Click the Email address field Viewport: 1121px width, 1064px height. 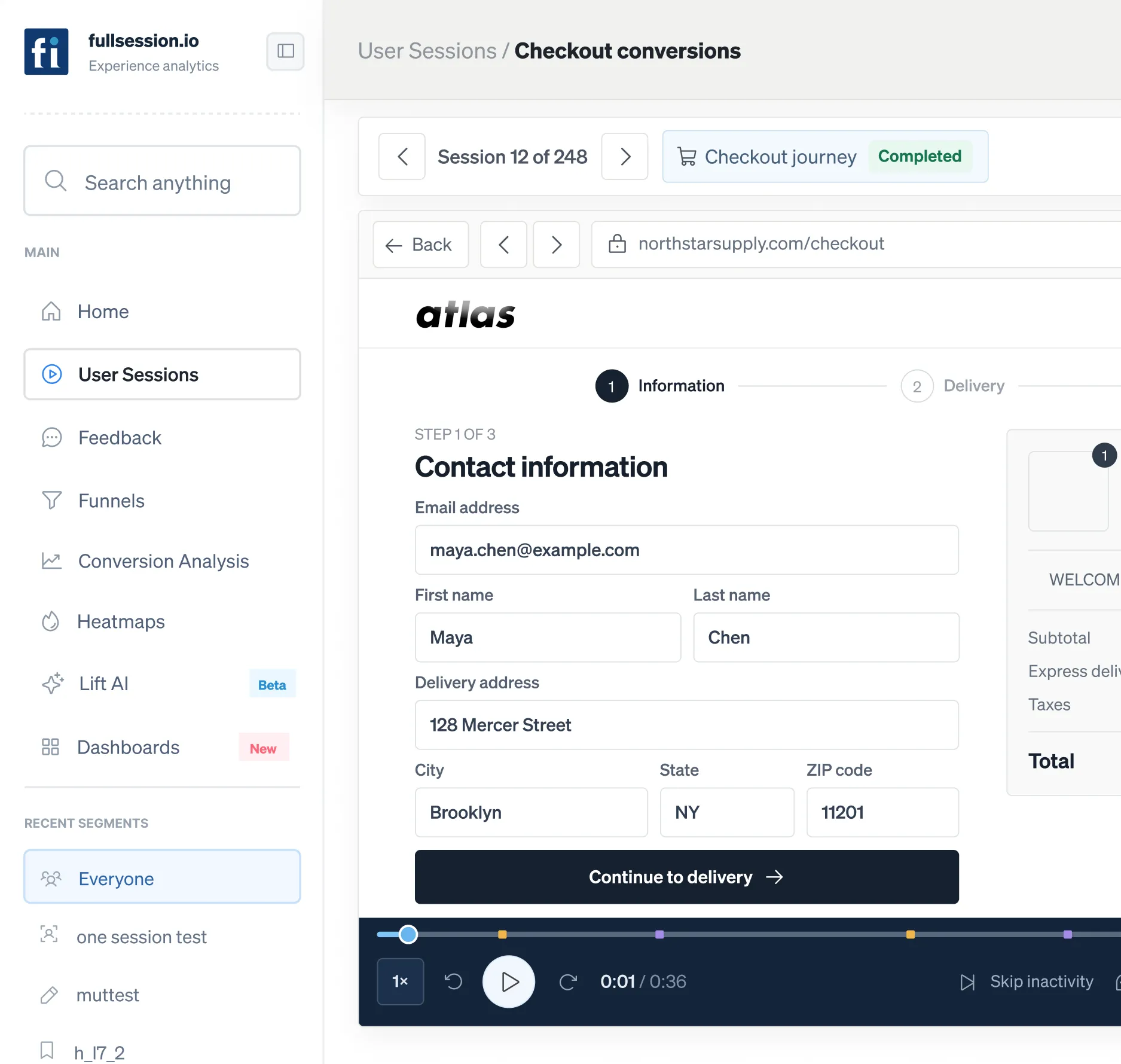(686, 550)
